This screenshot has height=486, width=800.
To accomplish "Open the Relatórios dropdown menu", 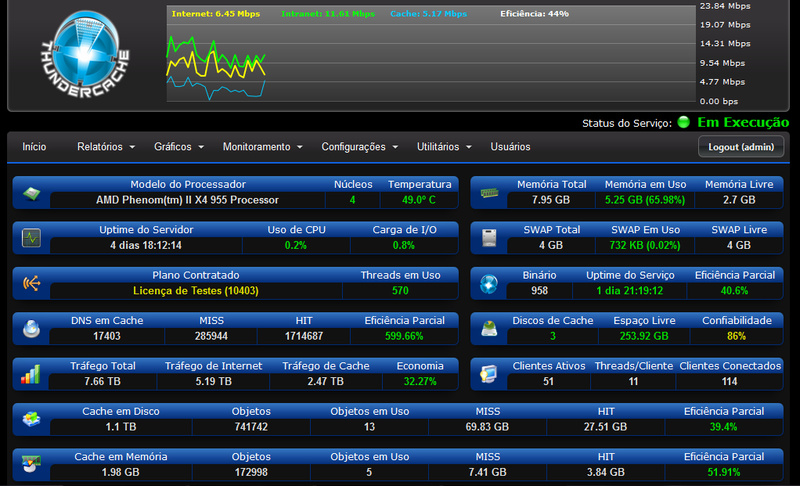I will (x=106, y=147).
